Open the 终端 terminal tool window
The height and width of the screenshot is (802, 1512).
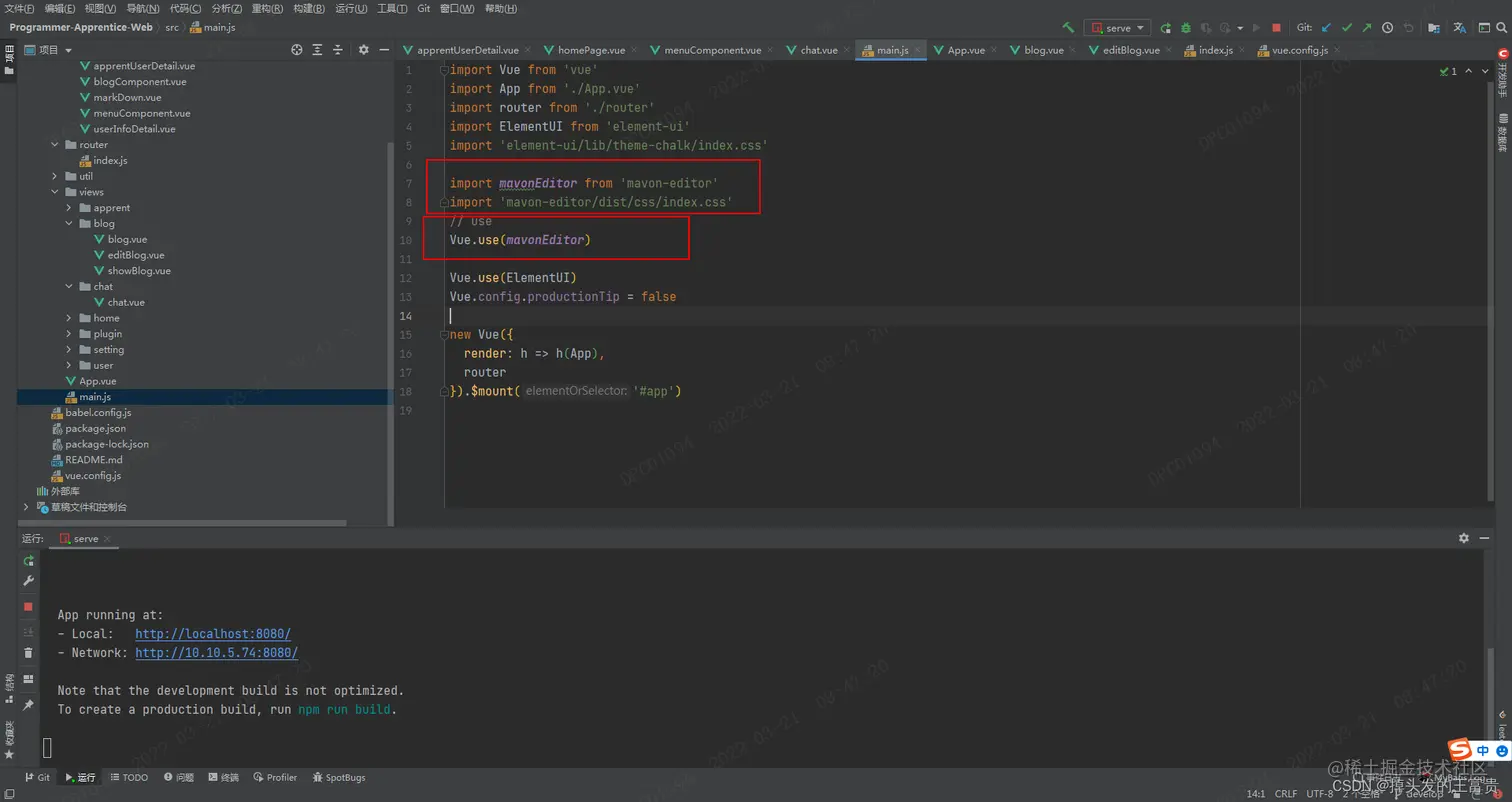point(223,777)
